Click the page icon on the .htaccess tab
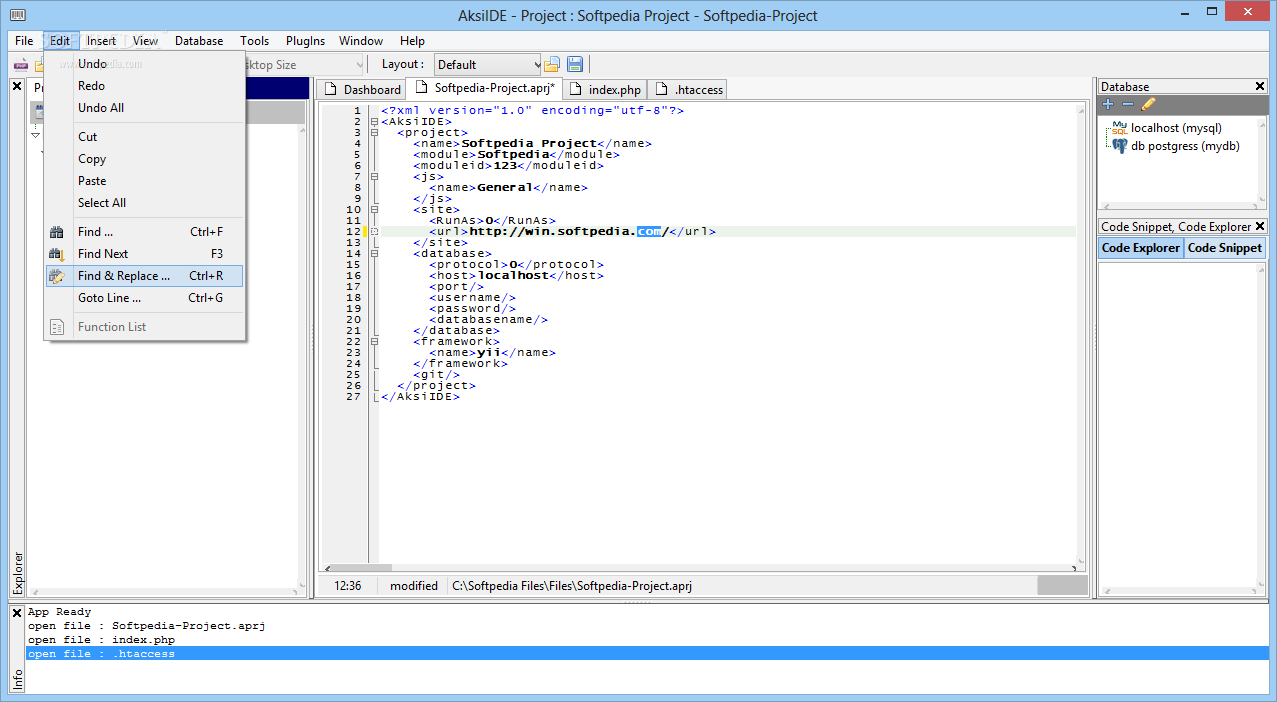 (662, 90)
